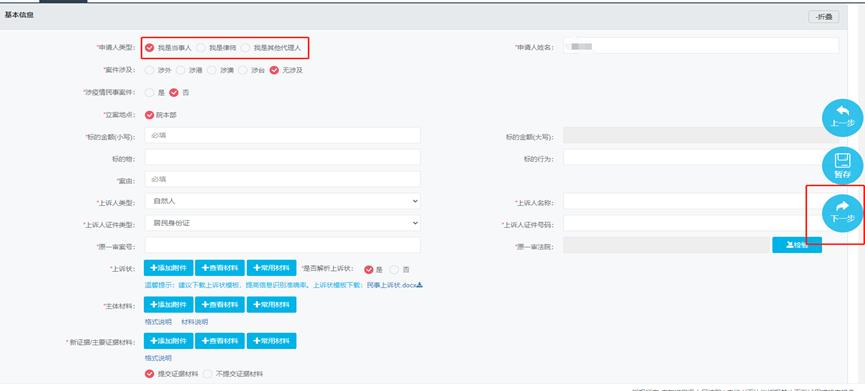
Task: Click 常用材料 in the 新证据 row
Action: tap(271, 341)
